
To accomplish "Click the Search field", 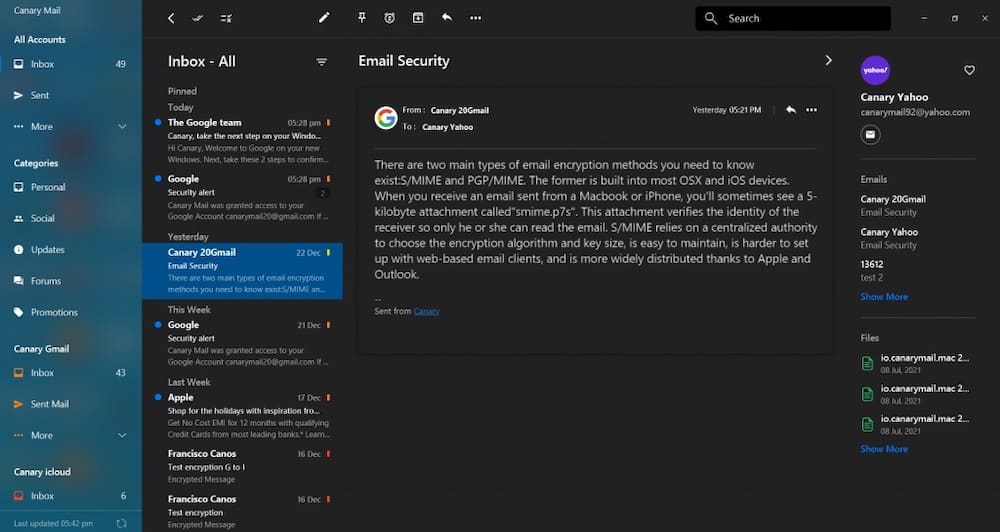I will [793, 18].
